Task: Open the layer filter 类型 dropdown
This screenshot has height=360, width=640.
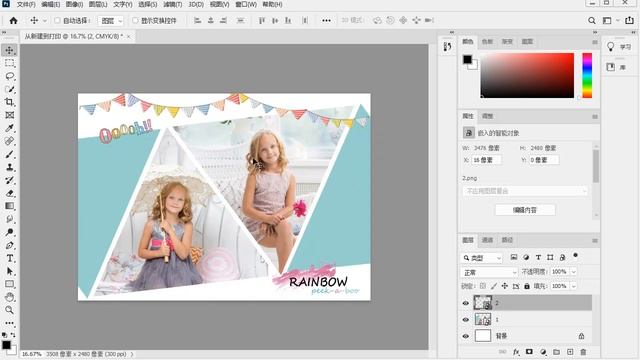Action: click(x=482, y=258)
